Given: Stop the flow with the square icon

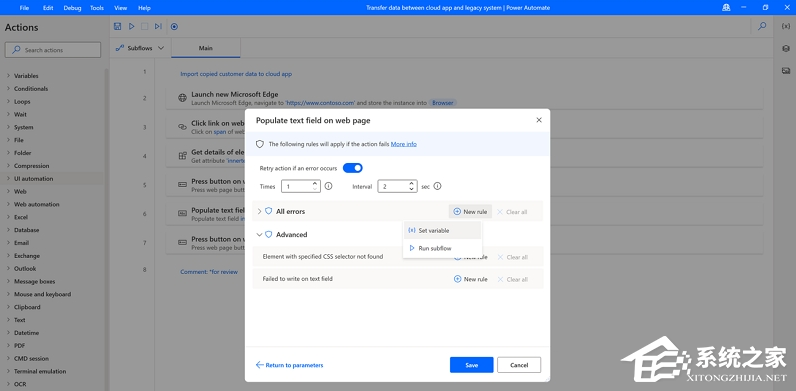Looking at the screenshot, I should coord(145,26).
